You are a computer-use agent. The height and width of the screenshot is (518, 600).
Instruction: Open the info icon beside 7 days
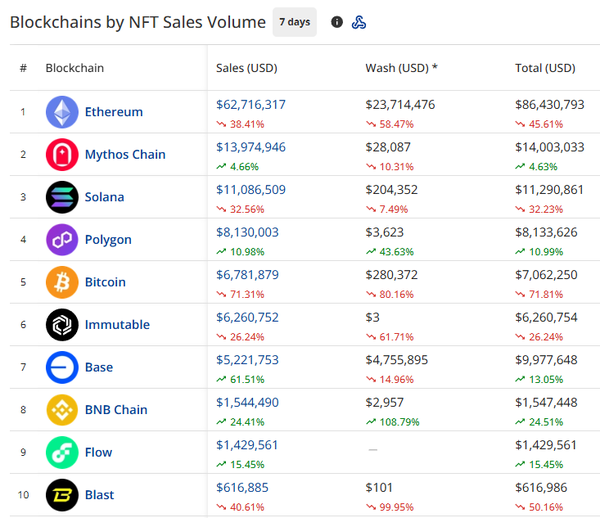337,22
